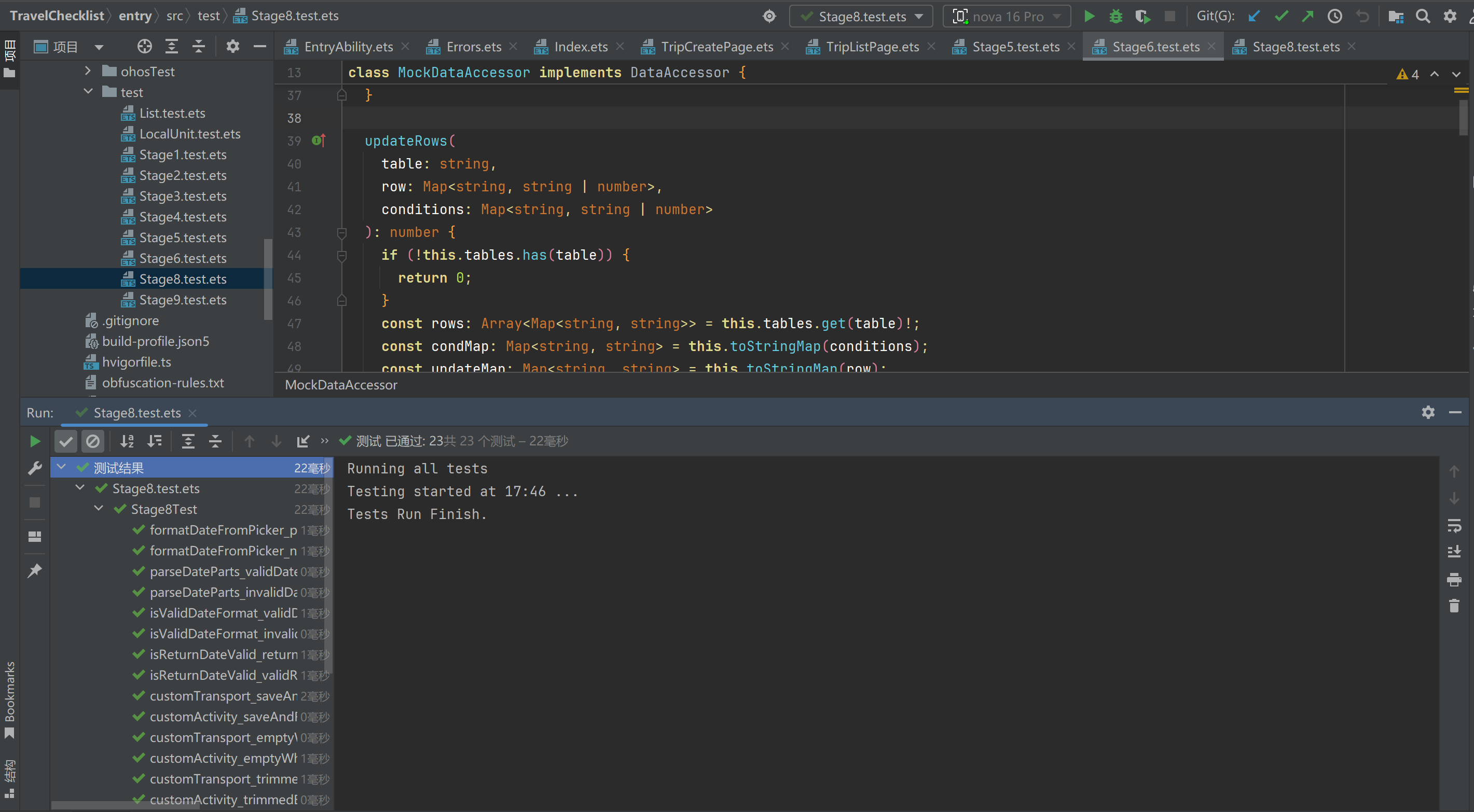The width and height of the screenshot is (1474, 812).
Task: Close the Errors.ets tab
Action: pyautogui.click(x=513, y=46)
